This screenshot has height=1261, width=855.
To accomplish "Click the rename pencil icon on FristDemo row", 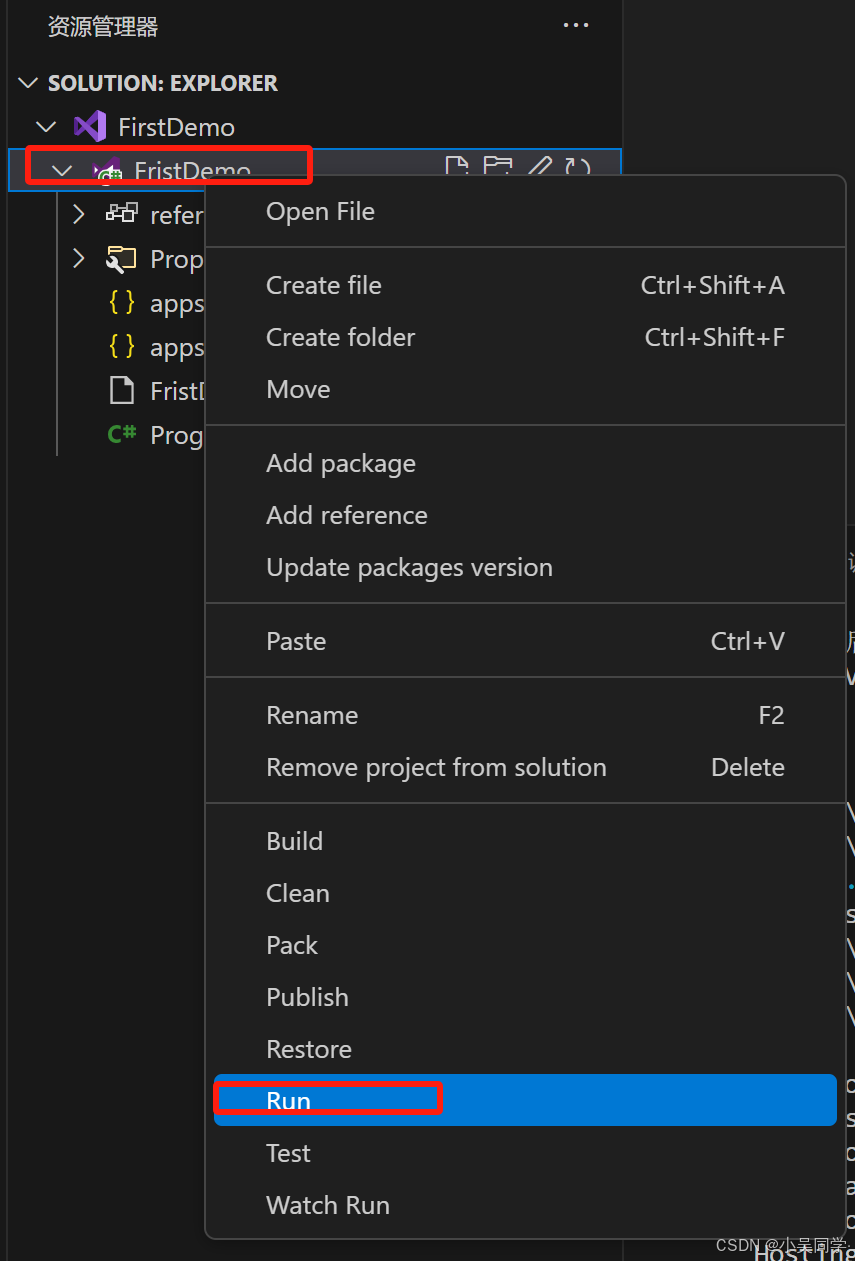I will (x=539, y=166).
